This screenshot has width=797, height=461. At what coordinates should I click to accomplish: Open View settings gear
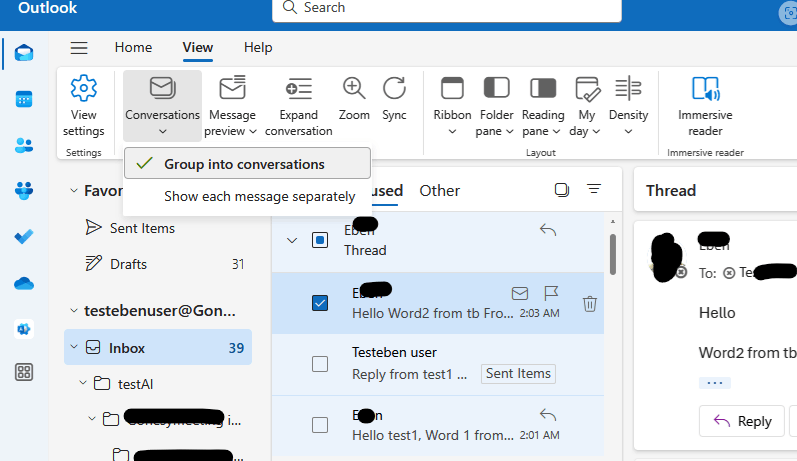(83, 106)
